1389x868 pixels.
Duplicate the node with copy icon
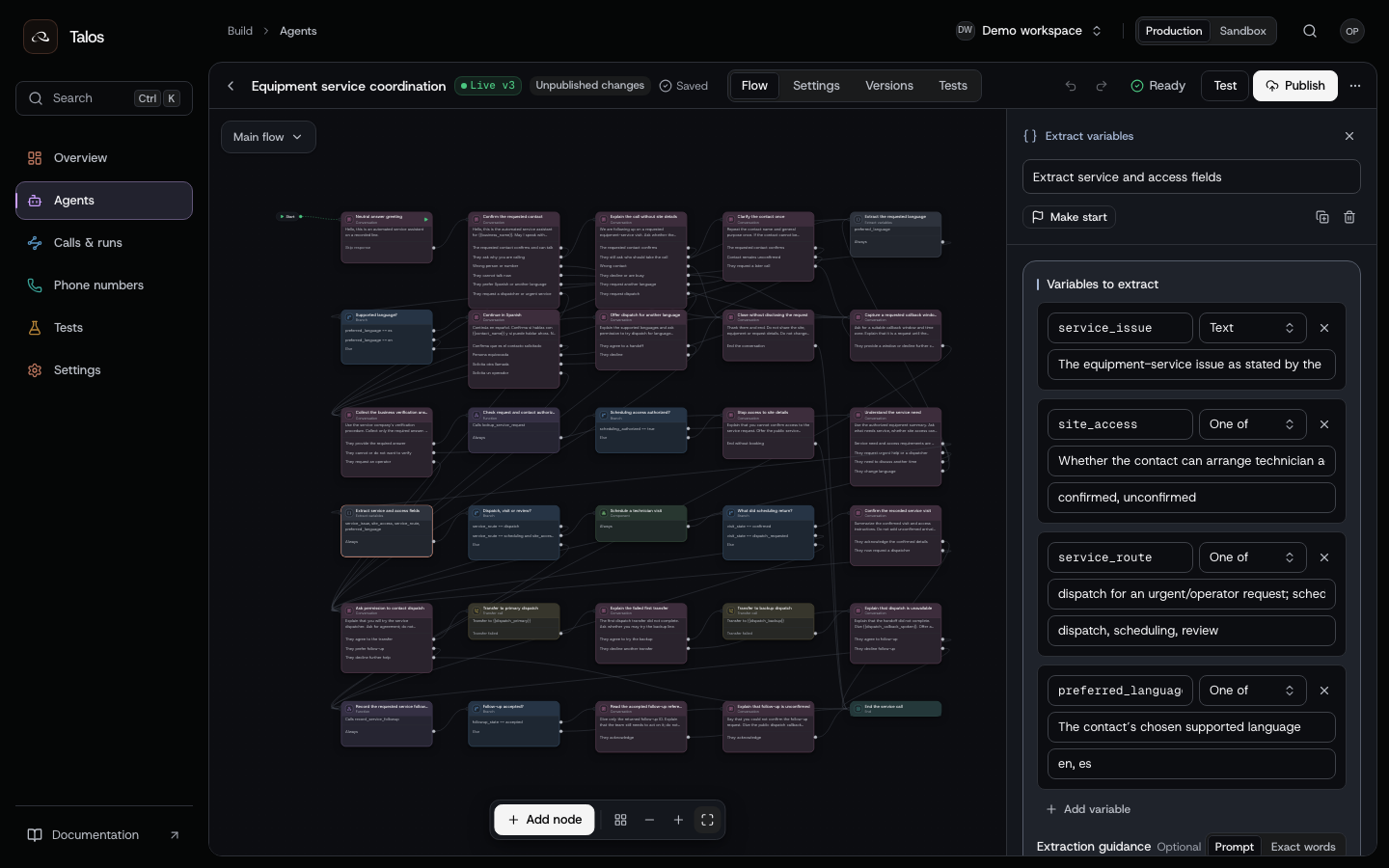[1322, 217]
